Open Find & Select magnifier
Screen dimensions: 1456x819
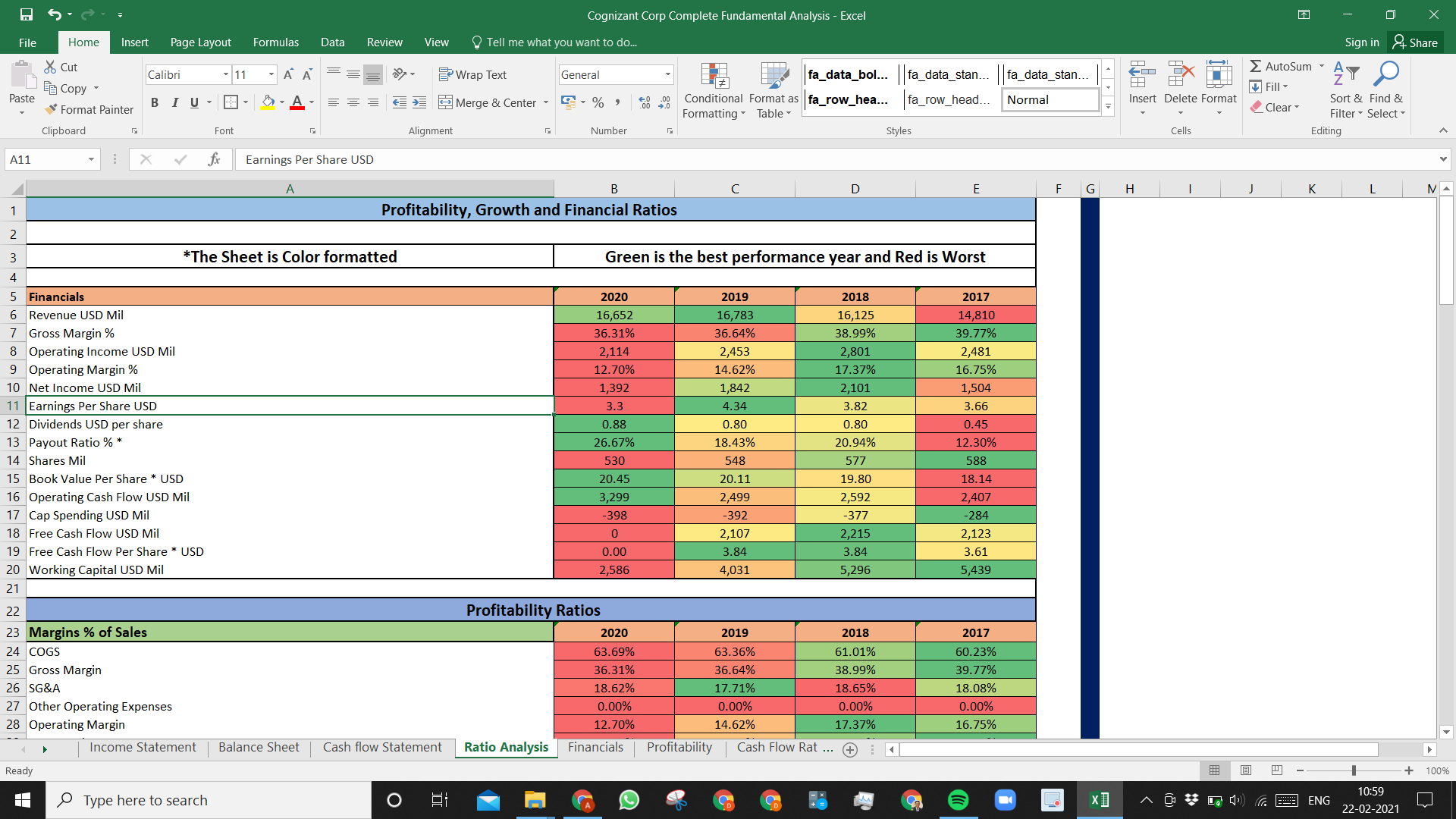pos(1386,90)
